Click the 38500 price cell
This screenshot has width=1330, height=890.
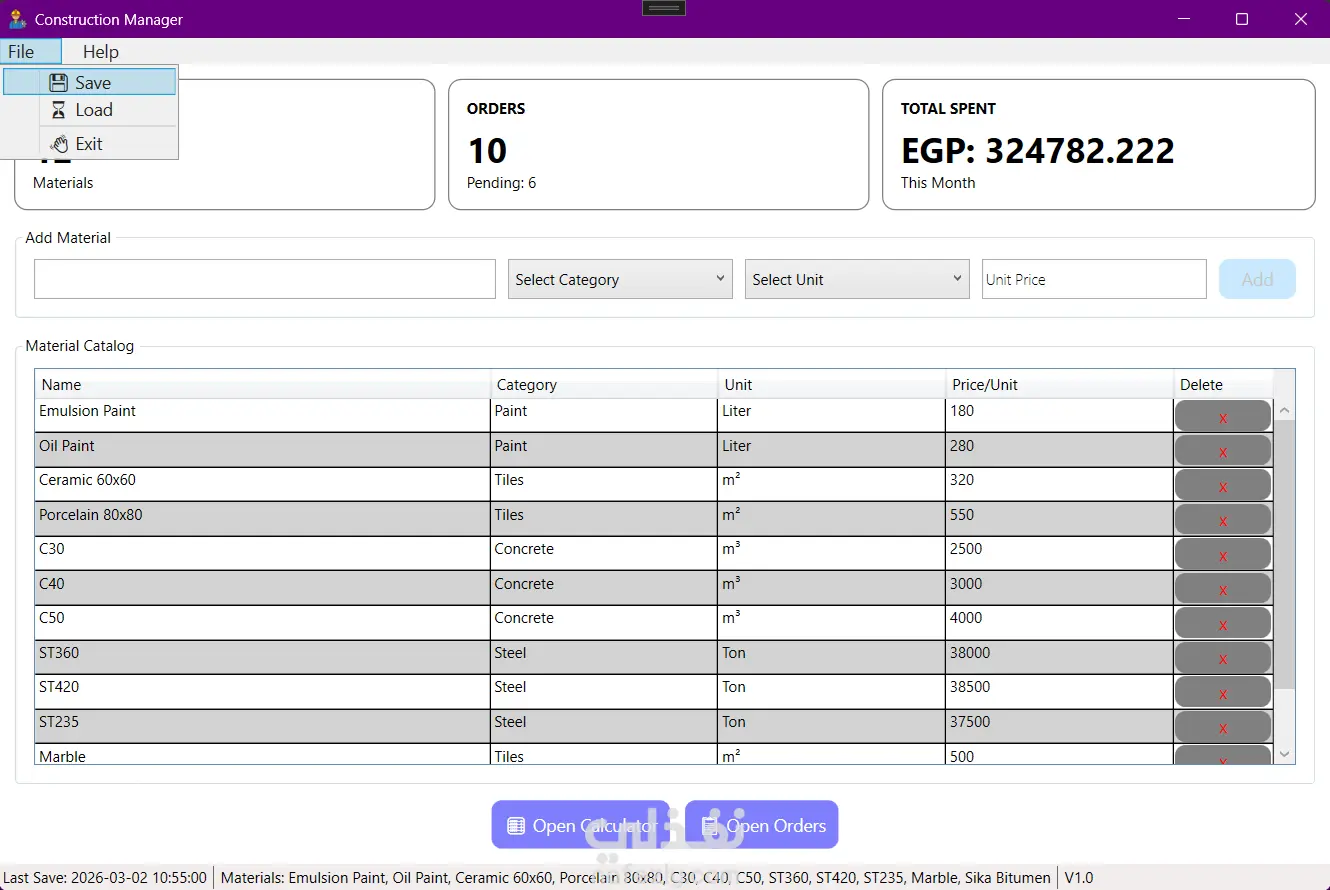pyautogui.click(x=1059, y=691)
